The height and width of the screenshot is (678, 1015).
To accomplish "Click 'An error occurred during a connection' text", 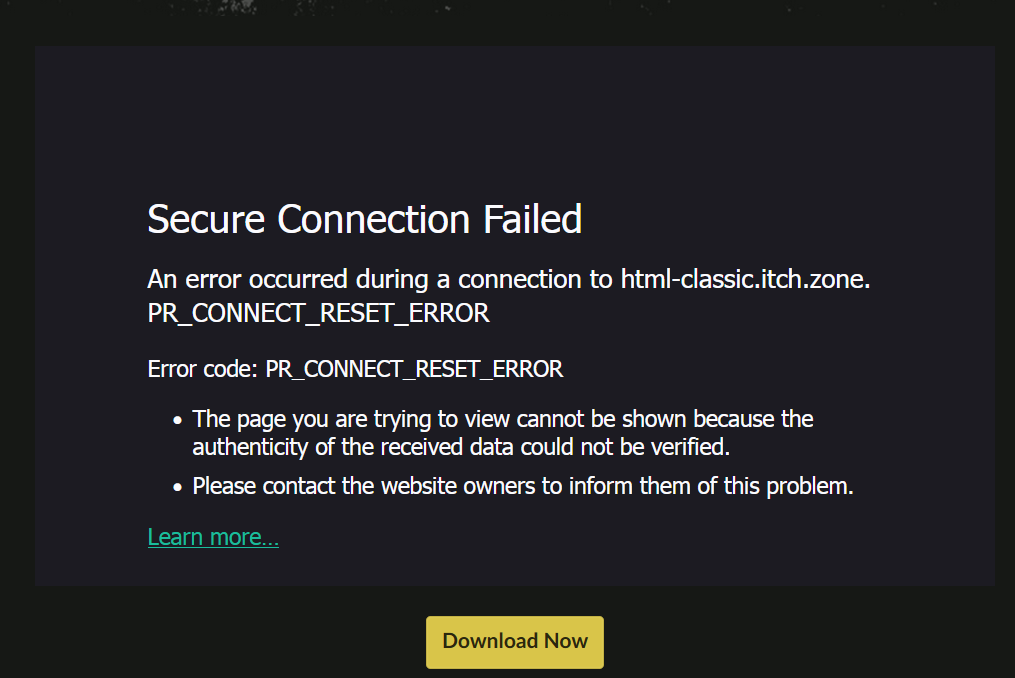I will pyautogui.click(x=380, y=278).
